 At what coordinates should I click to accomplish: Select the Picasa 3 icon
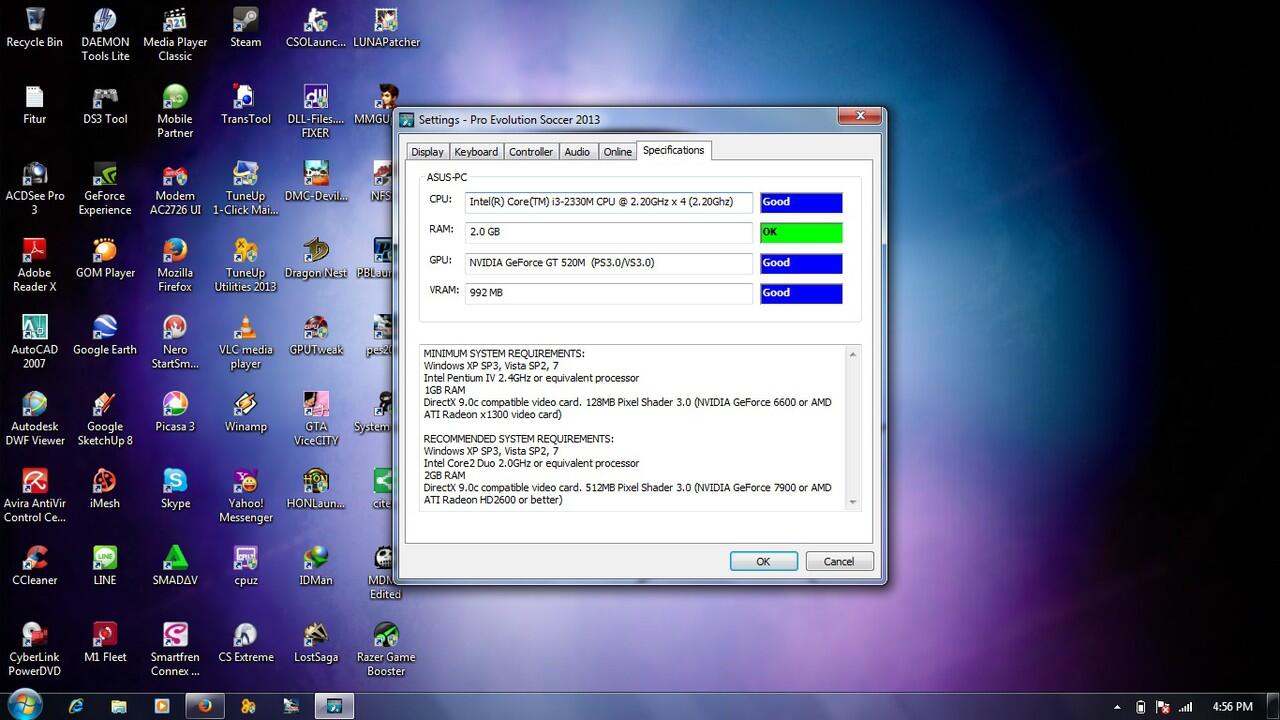point(175,413)
